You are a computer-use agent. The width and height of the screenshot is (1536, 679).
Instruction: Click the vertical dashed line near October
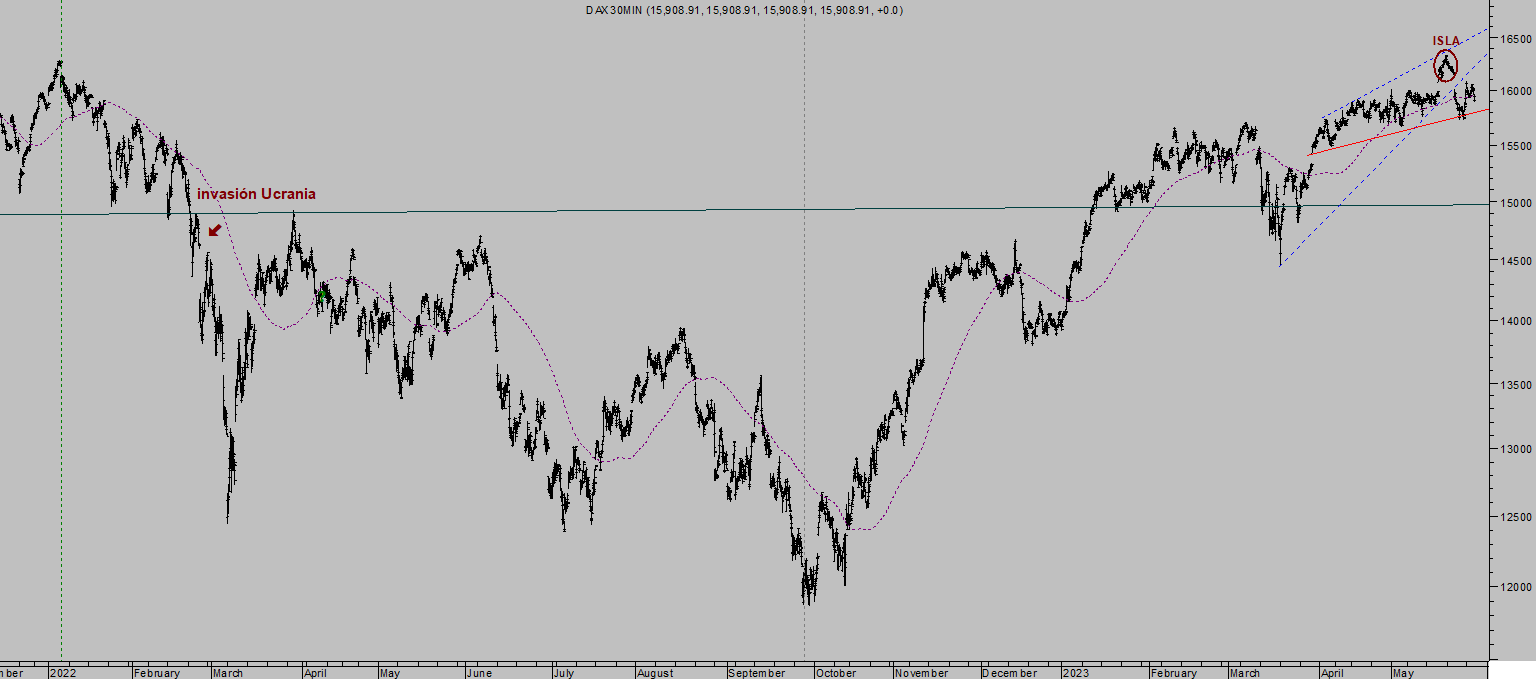pos(804,330)
